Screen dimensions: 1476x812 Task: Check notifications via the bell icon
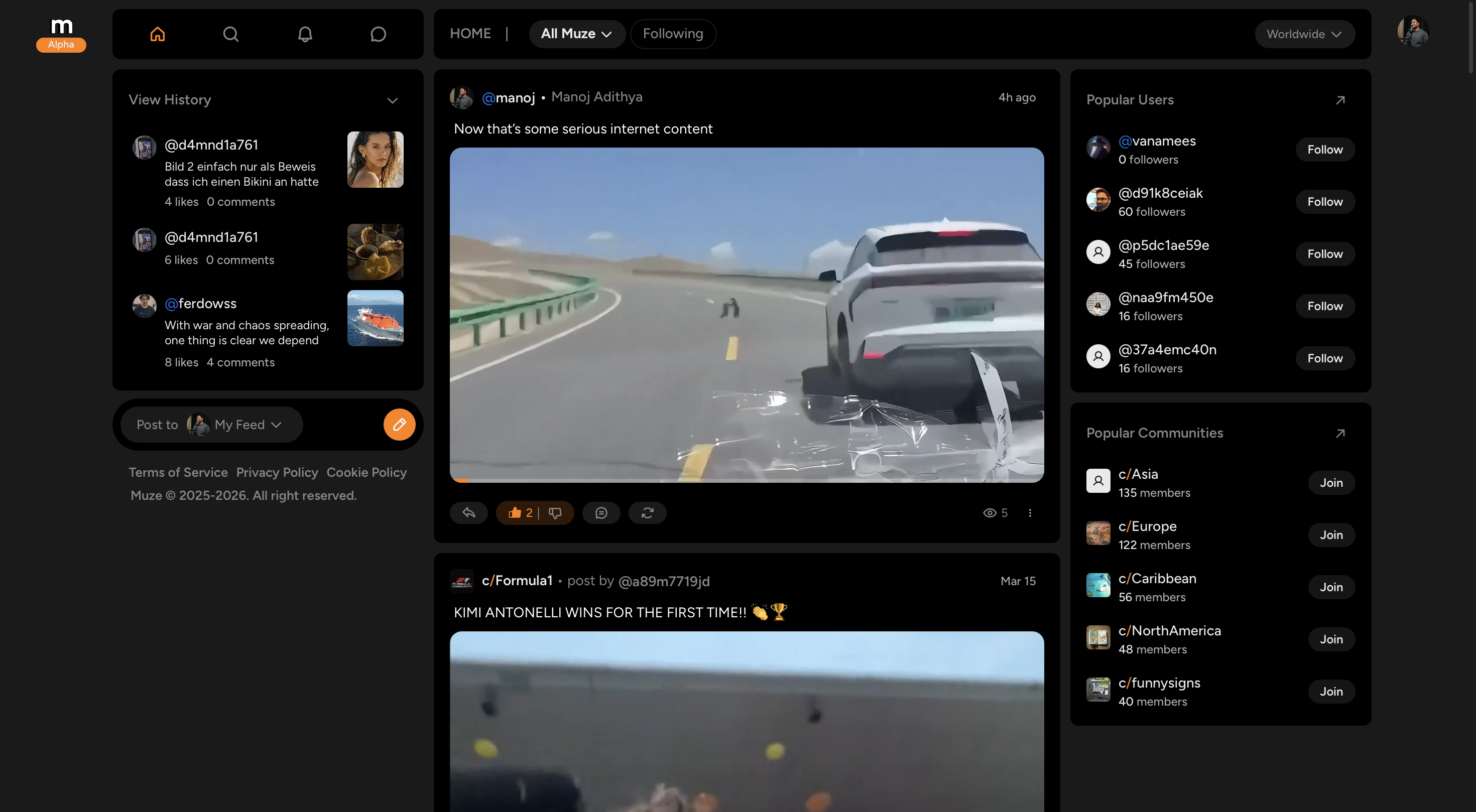click(x=305, y=34)
